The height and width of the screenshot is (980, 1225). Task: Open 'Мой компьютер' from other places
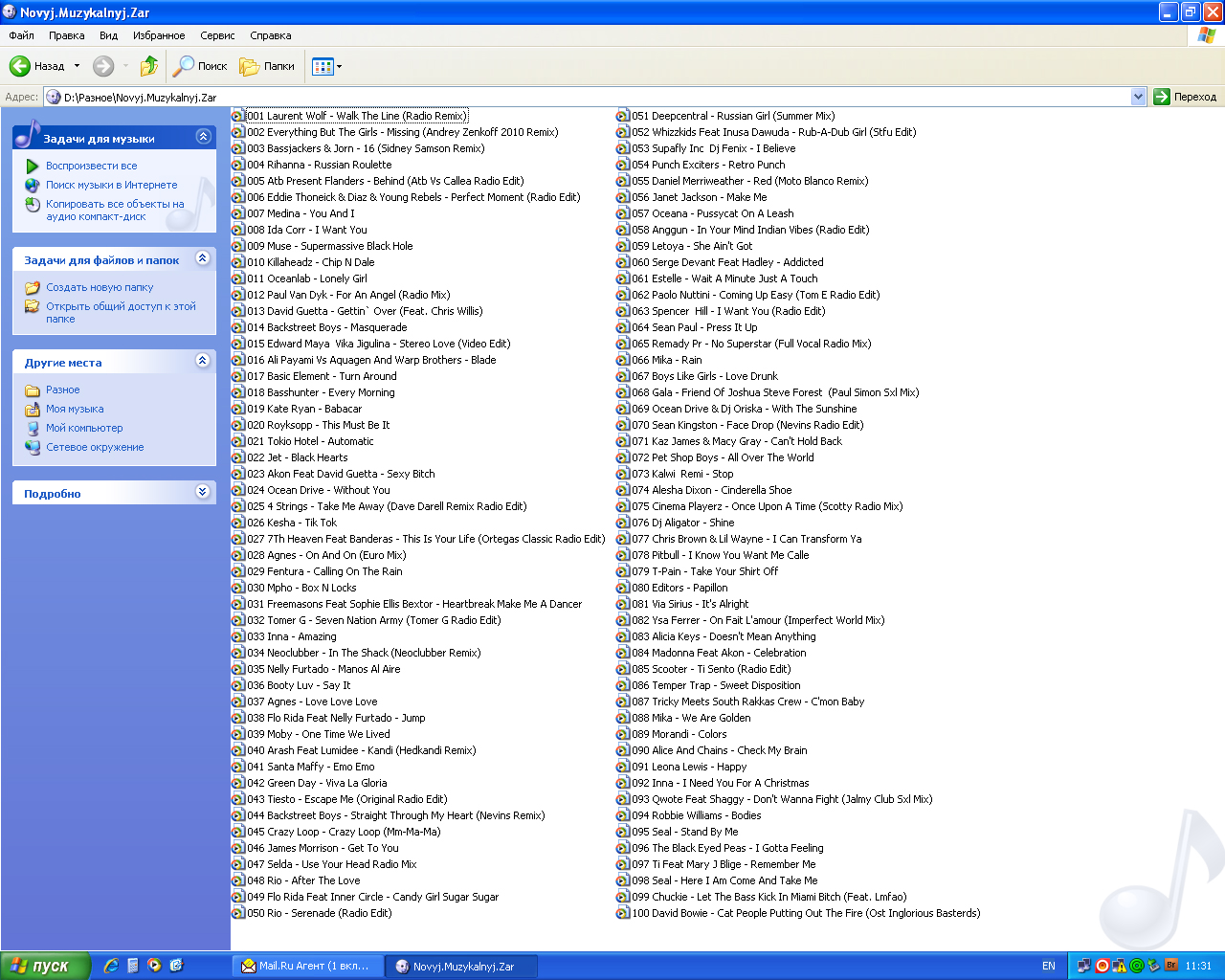point(84,428)
